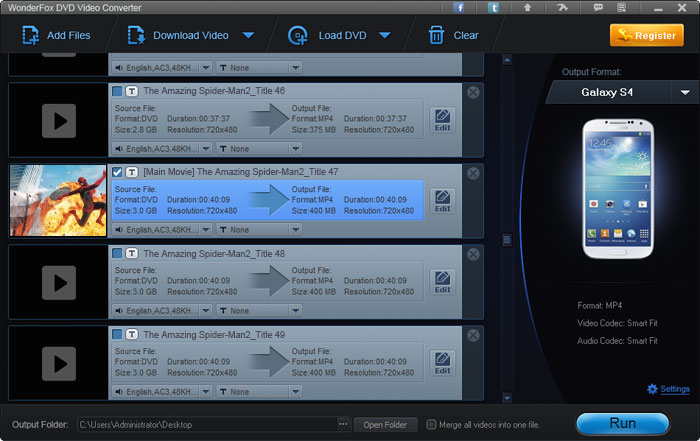Remove Title 49 with its X icon
This screenshot has height=441, width=700.
click(x=473, y=335)
